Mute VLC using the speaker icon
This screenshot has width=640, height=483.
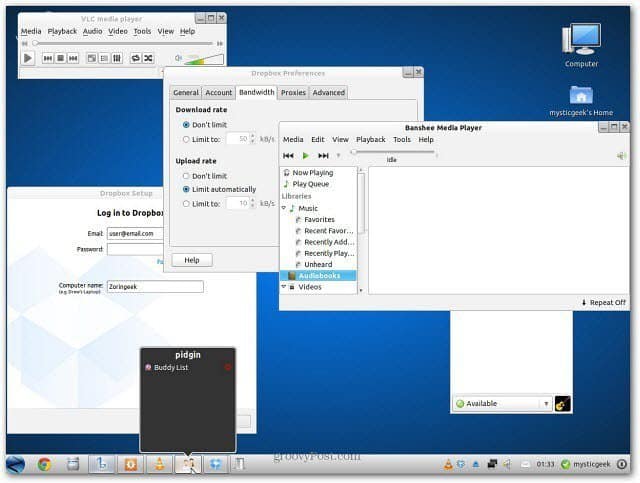pyautogui.click(x=178, y=58)
